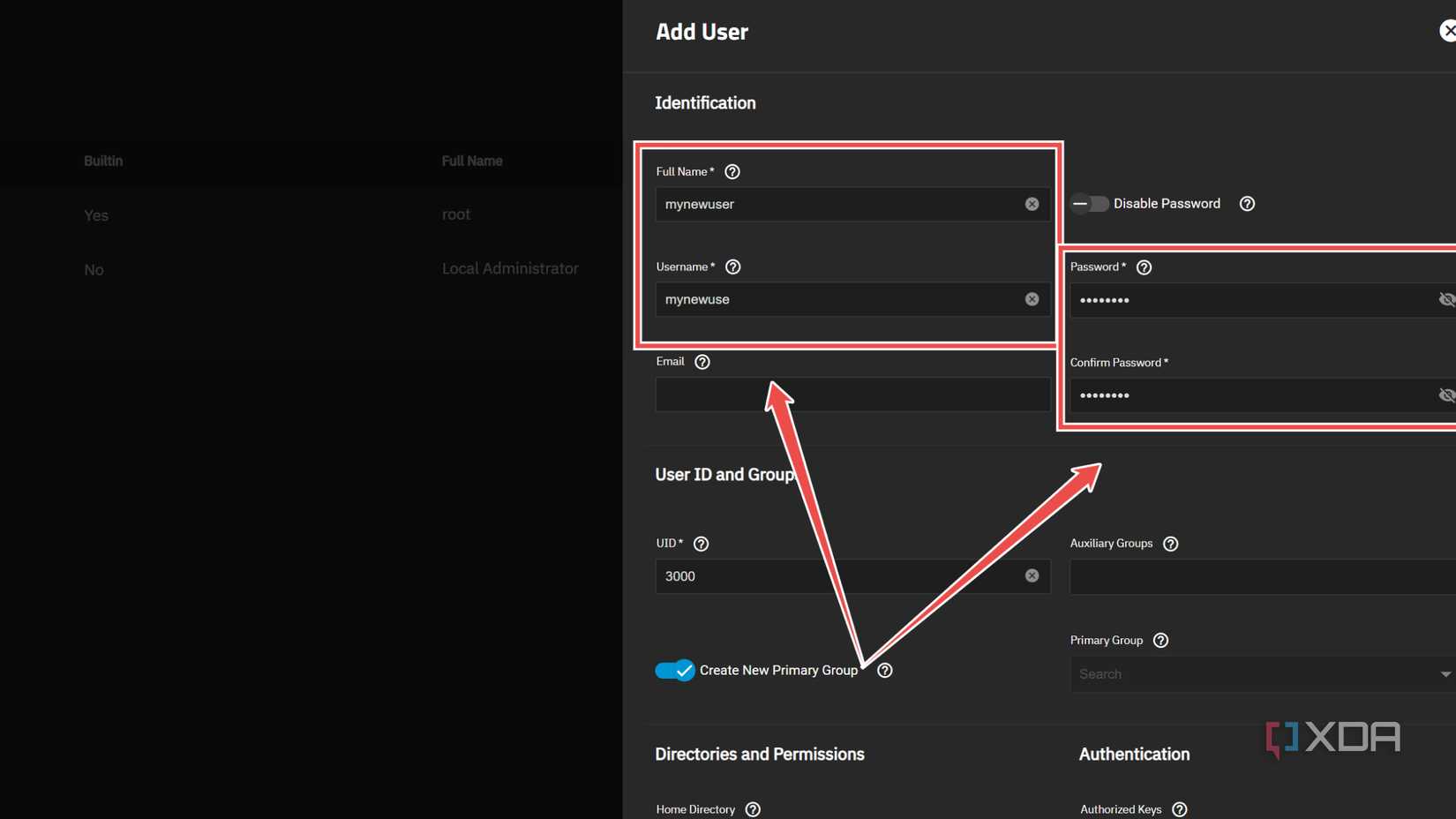Open the Password field help icon
Screen dimensions: 1456x819
pos(1145,267)
